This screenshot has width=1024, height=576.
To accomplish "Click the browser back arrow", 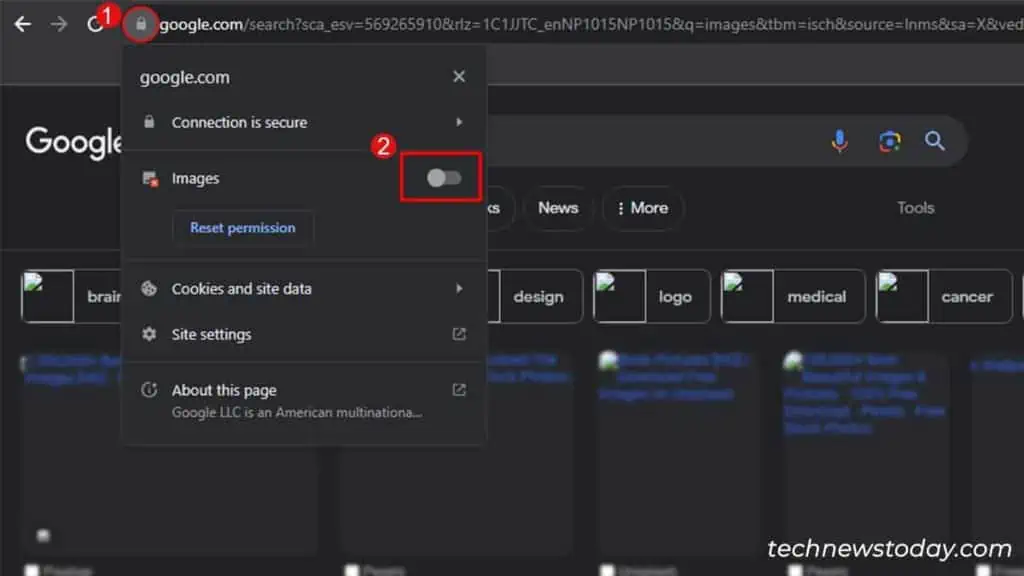I will pyautogui.click(x=22, y=25).
